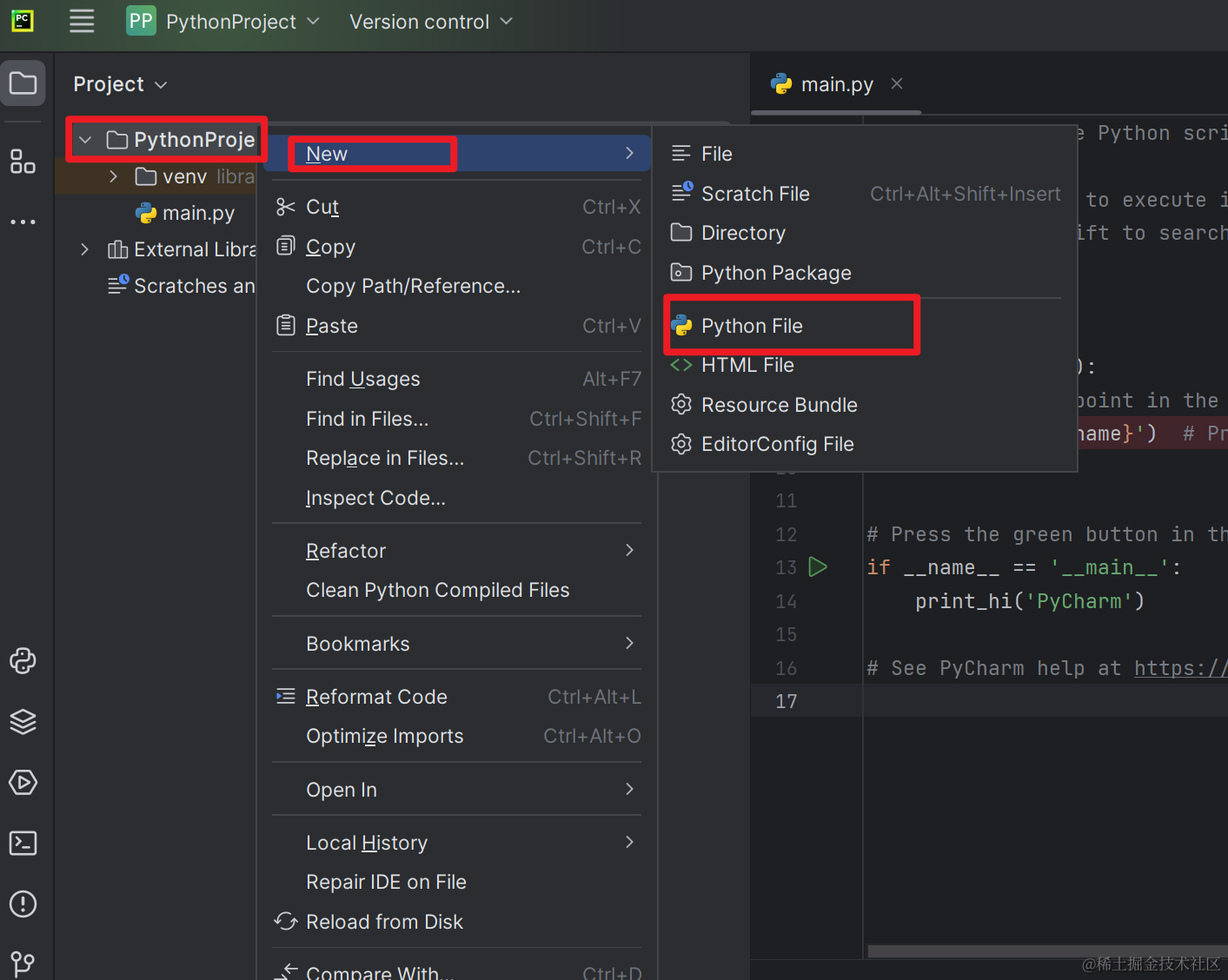
Task: Click the print_hi('PyCharm') code line
Action: [x=1030, y=601]
